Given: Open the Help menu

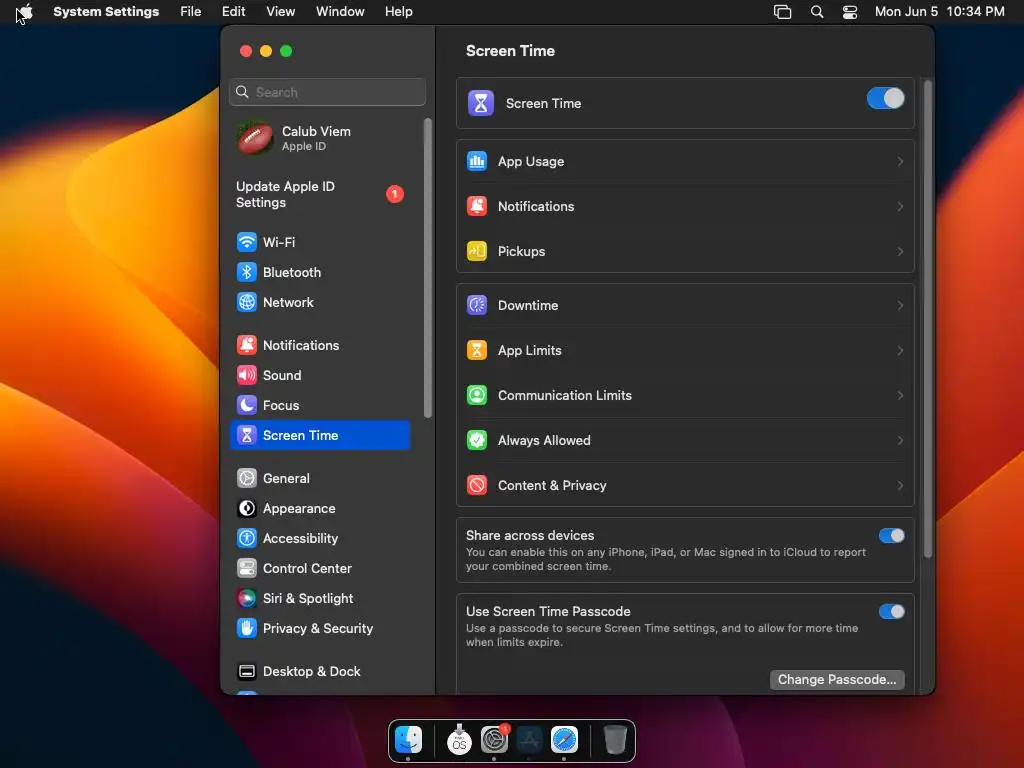Looking at the screenshot, I should point(398,12).
